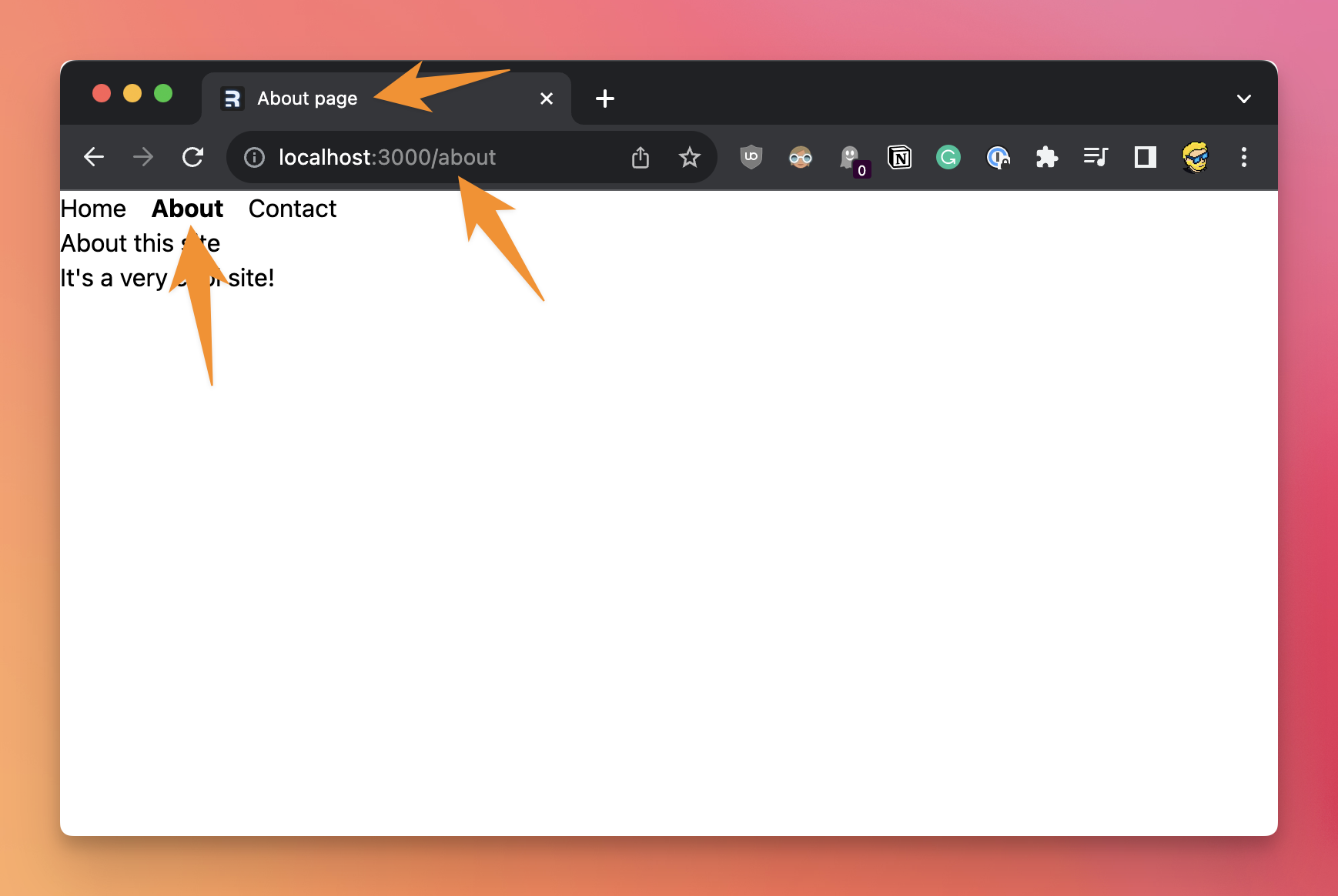The width and height of the screenshot is (1338, 896).
Task: Expand the tab search chevron
Action: [x=1243, y=99]
